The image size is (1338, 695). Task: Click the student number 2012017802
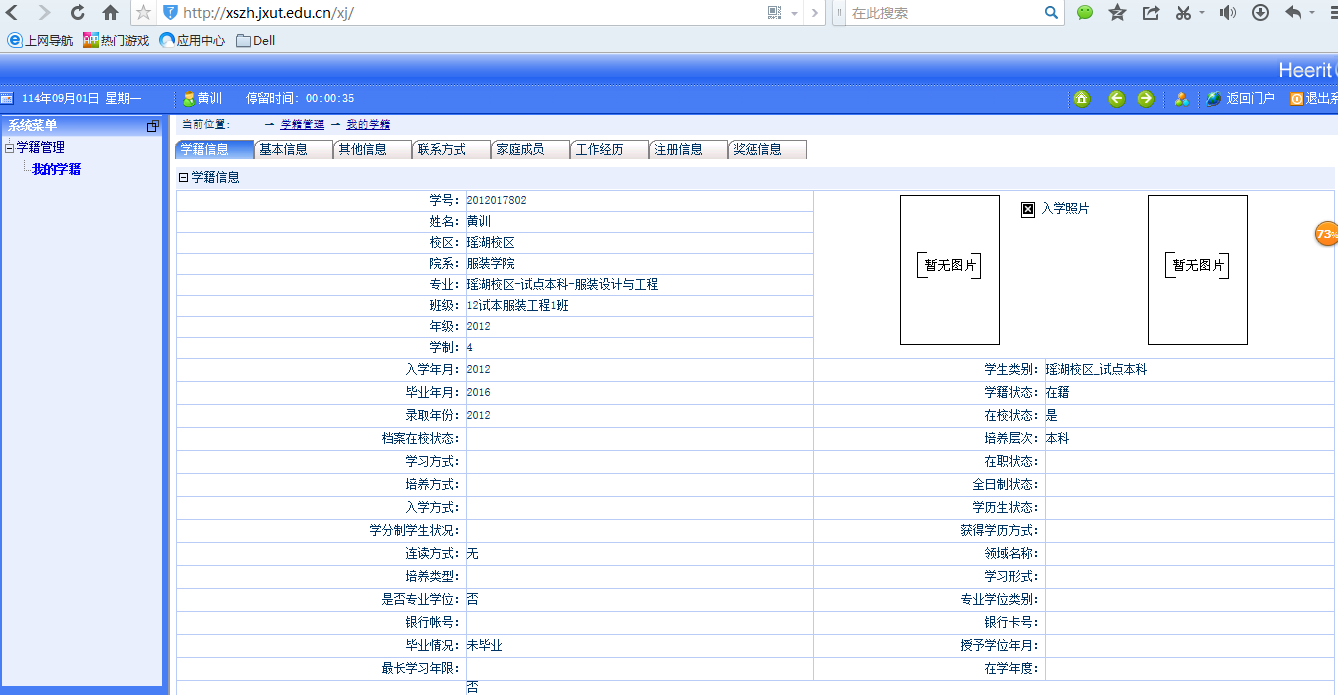click(496, 200)
